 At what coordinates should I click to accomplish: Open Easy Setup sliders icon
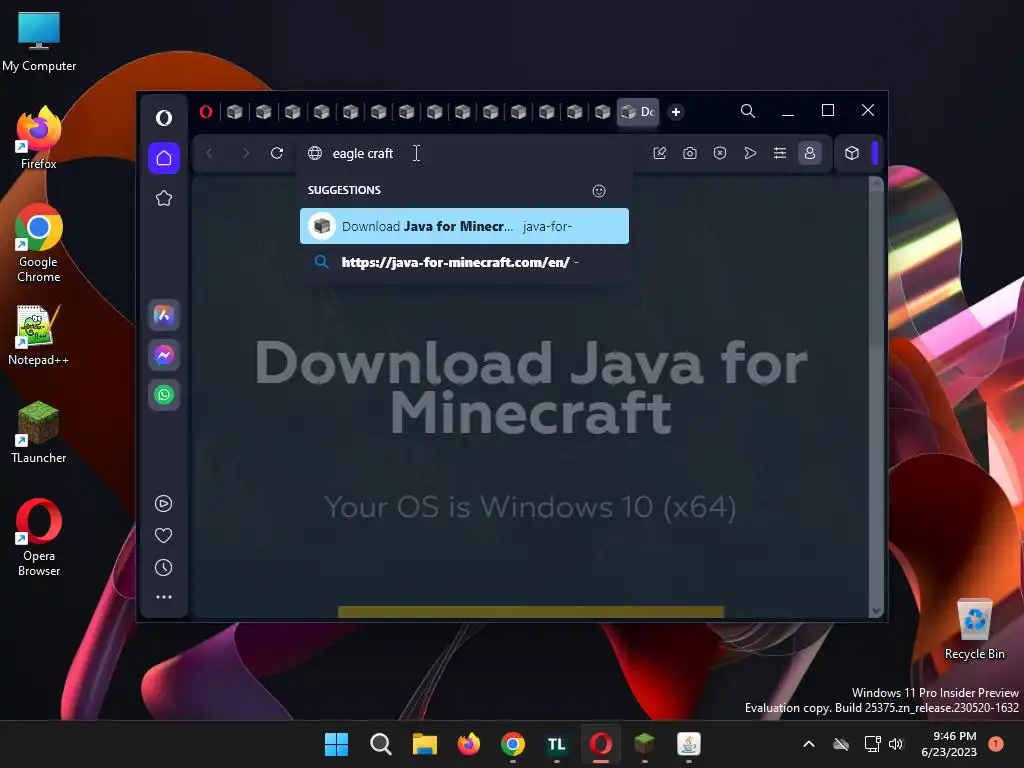[x=780, y=153]
